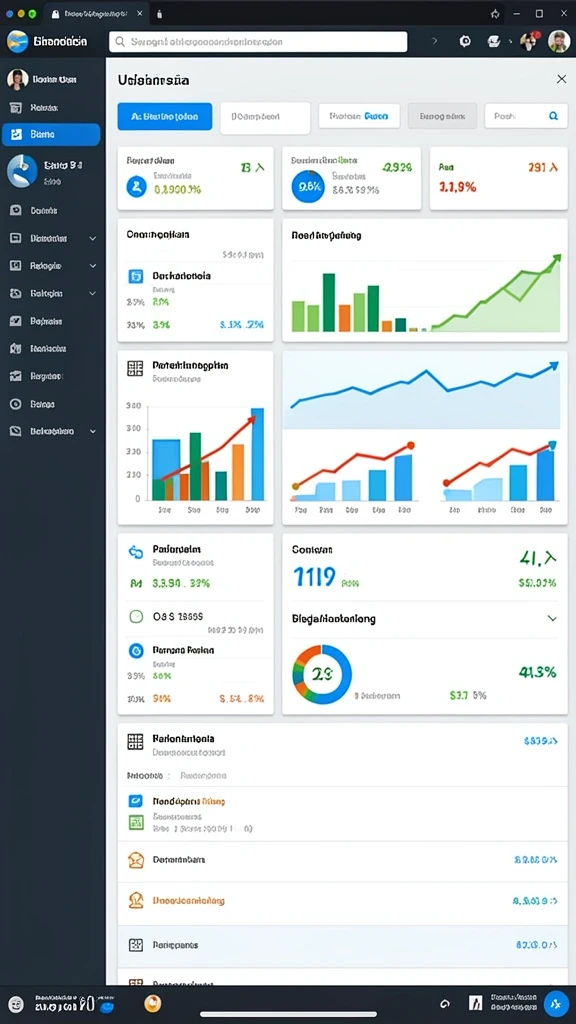Screen dimensions: 576x1024
Task: Open the chat bubble icon in top header
Action: pos(494,41)
